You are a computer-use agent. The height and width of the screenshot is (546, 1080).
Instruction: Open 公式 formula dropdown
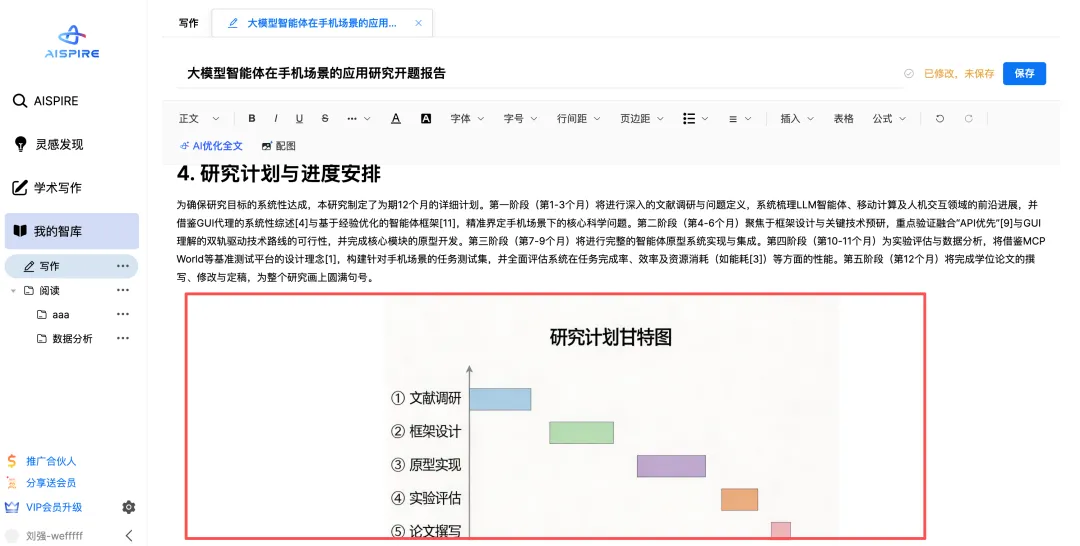889,118
